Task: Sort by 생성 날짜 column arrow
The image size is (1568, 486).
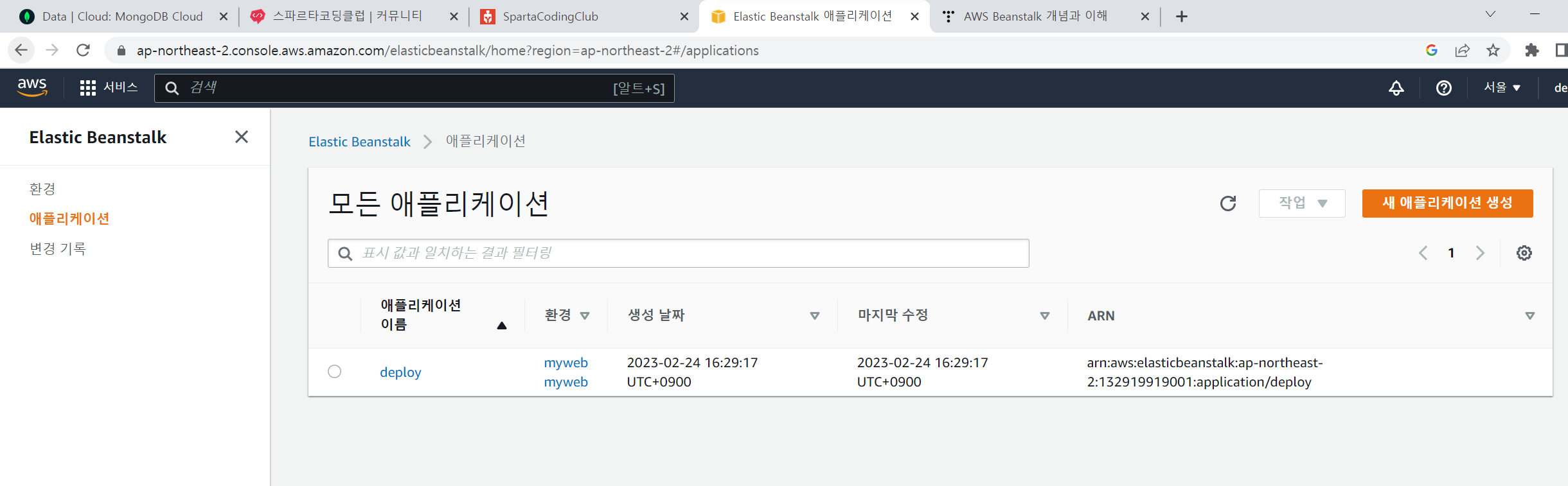Action: click(814, 316)
